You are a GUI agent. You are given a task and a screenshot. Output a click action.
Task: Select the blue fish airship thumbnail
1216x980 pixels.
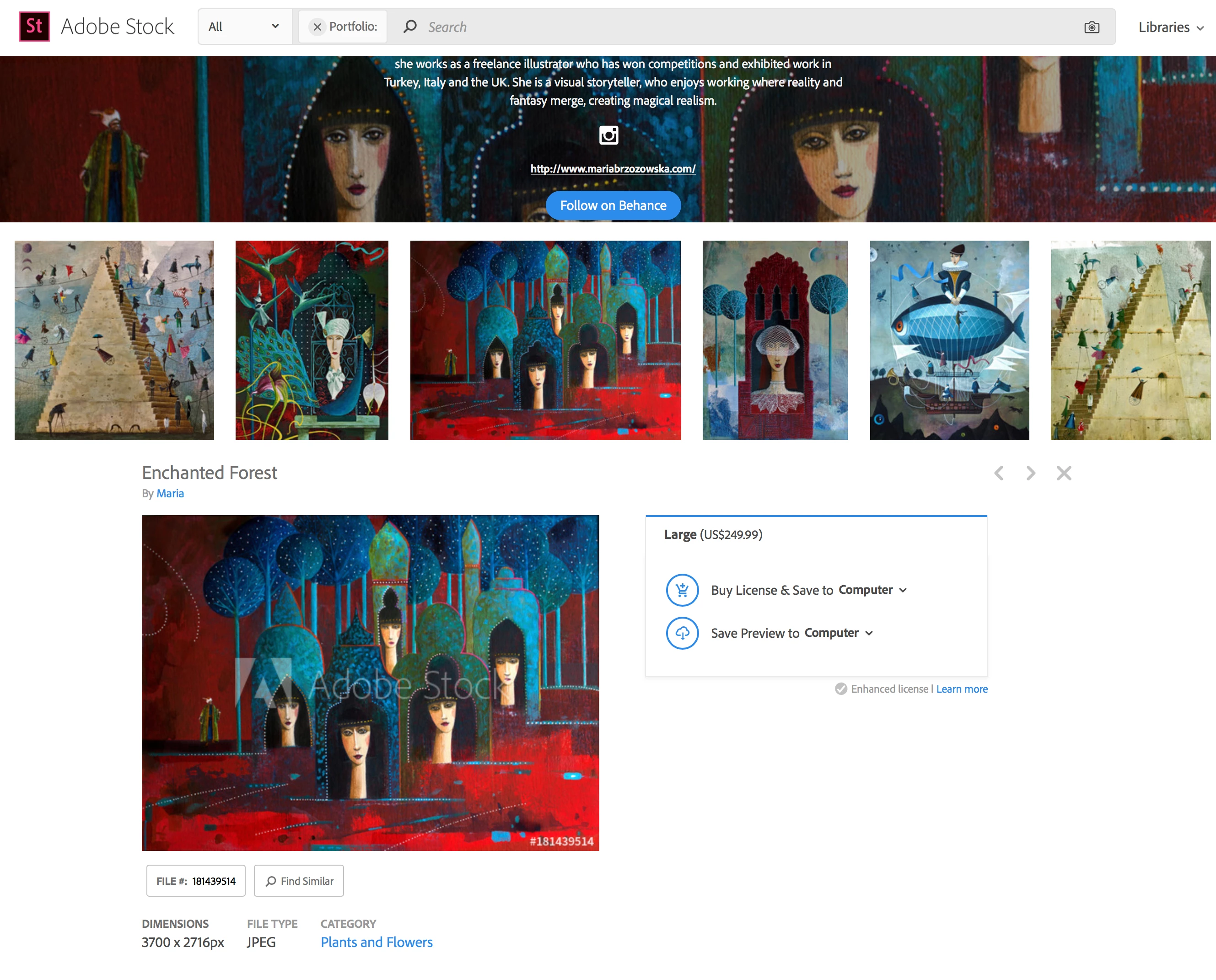click(x=949, y=340)
